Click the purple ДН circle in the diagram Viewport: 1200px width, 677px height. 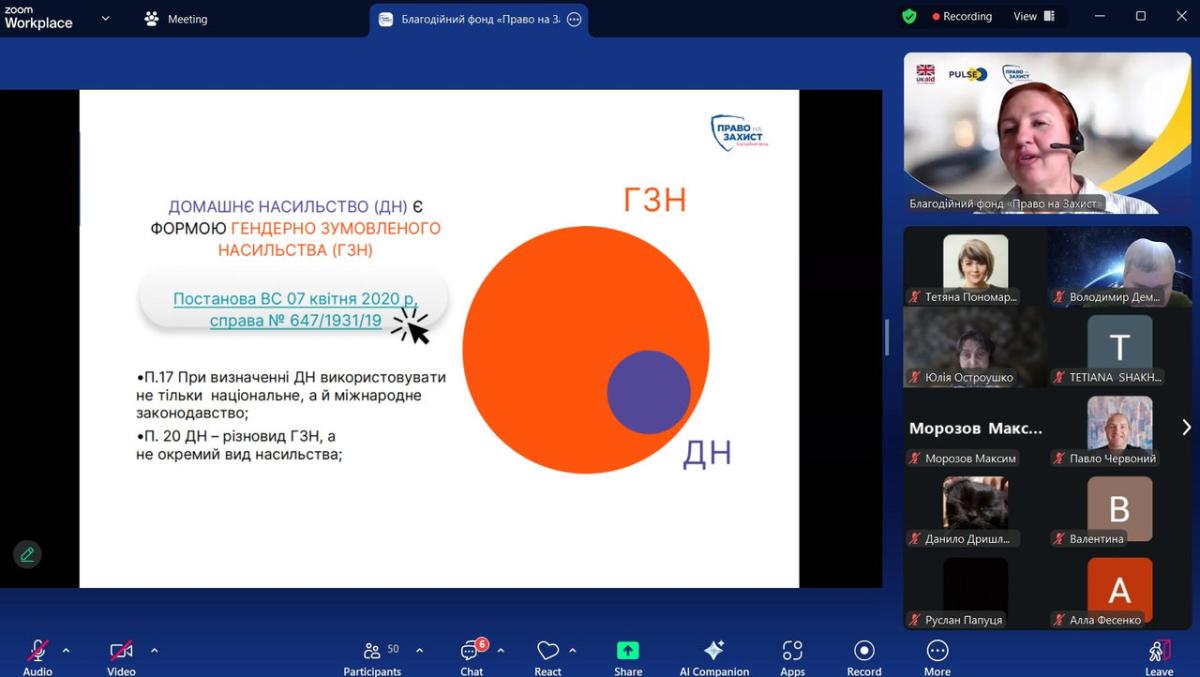pyautogui.click(x=649, y=392)
